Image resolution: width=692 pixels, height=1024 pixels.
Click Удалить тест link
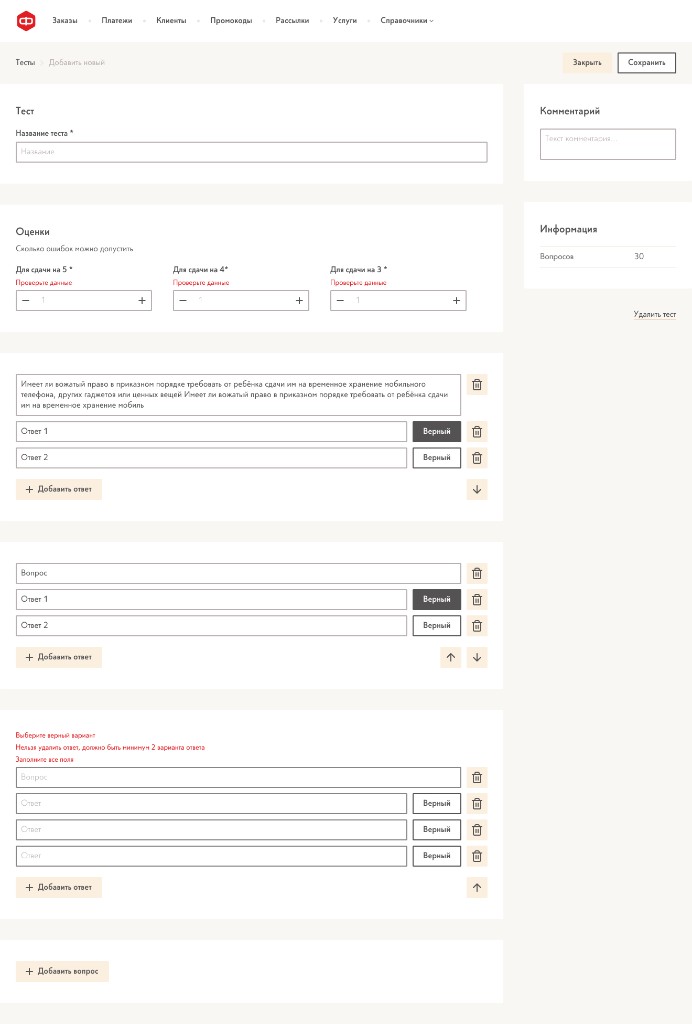pyautogui.click(x=655, y=315)
